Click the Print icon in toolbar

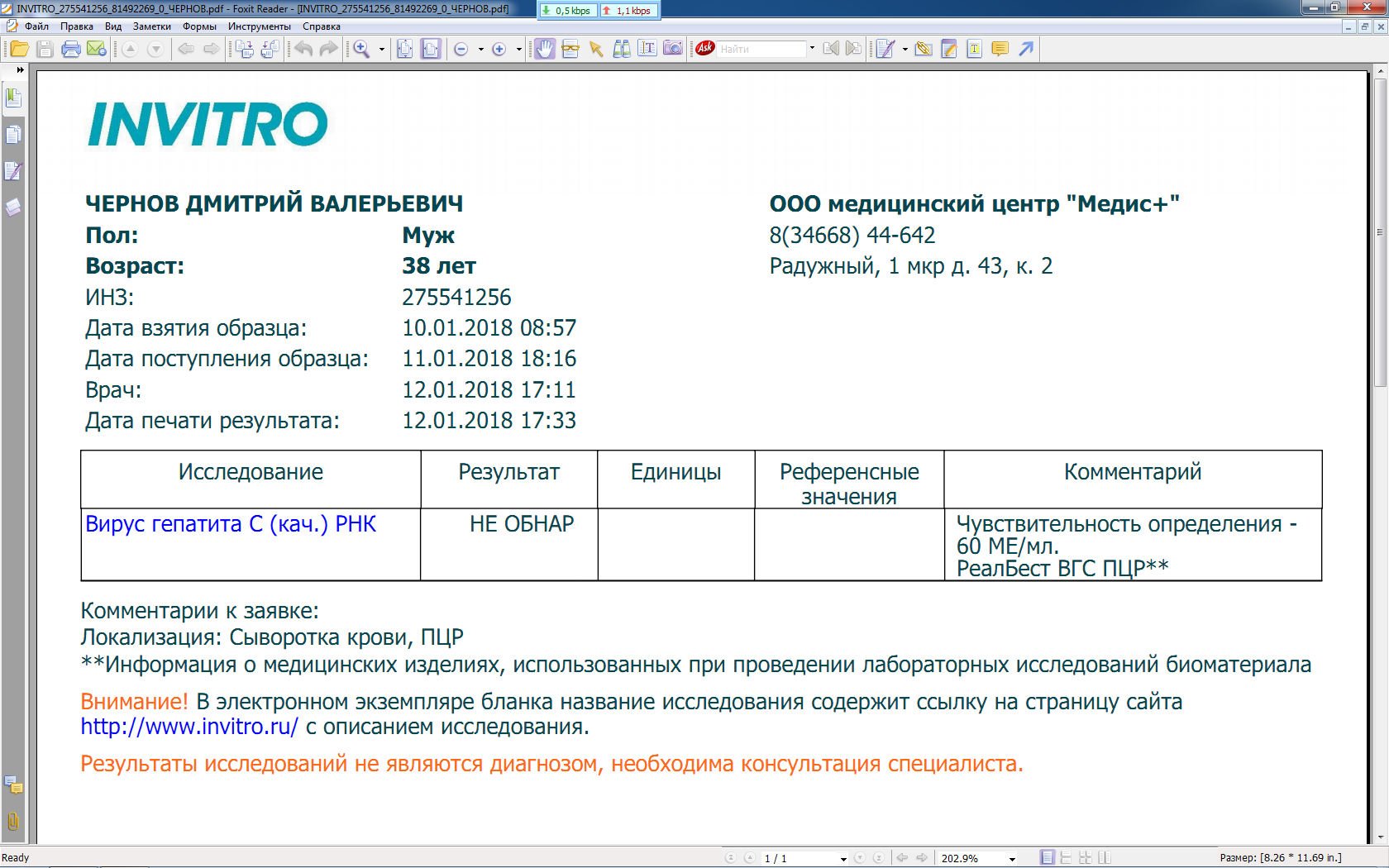[x=71, y=50]
